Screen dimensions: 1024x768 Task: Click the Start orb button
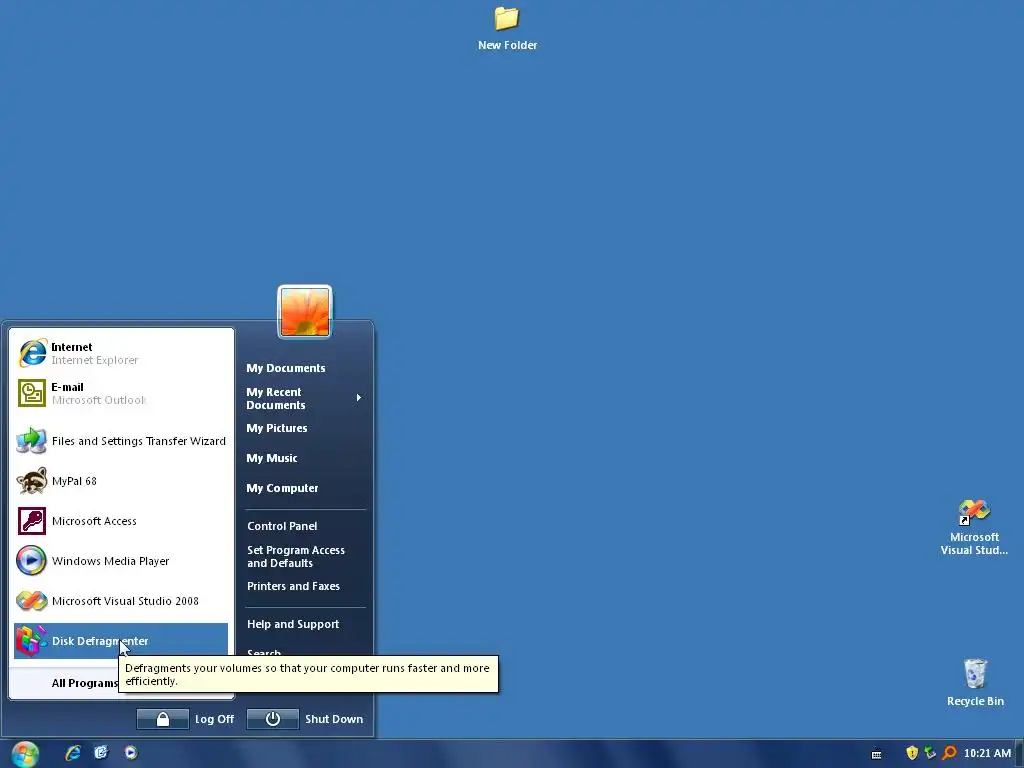click(x=25, y=754)
